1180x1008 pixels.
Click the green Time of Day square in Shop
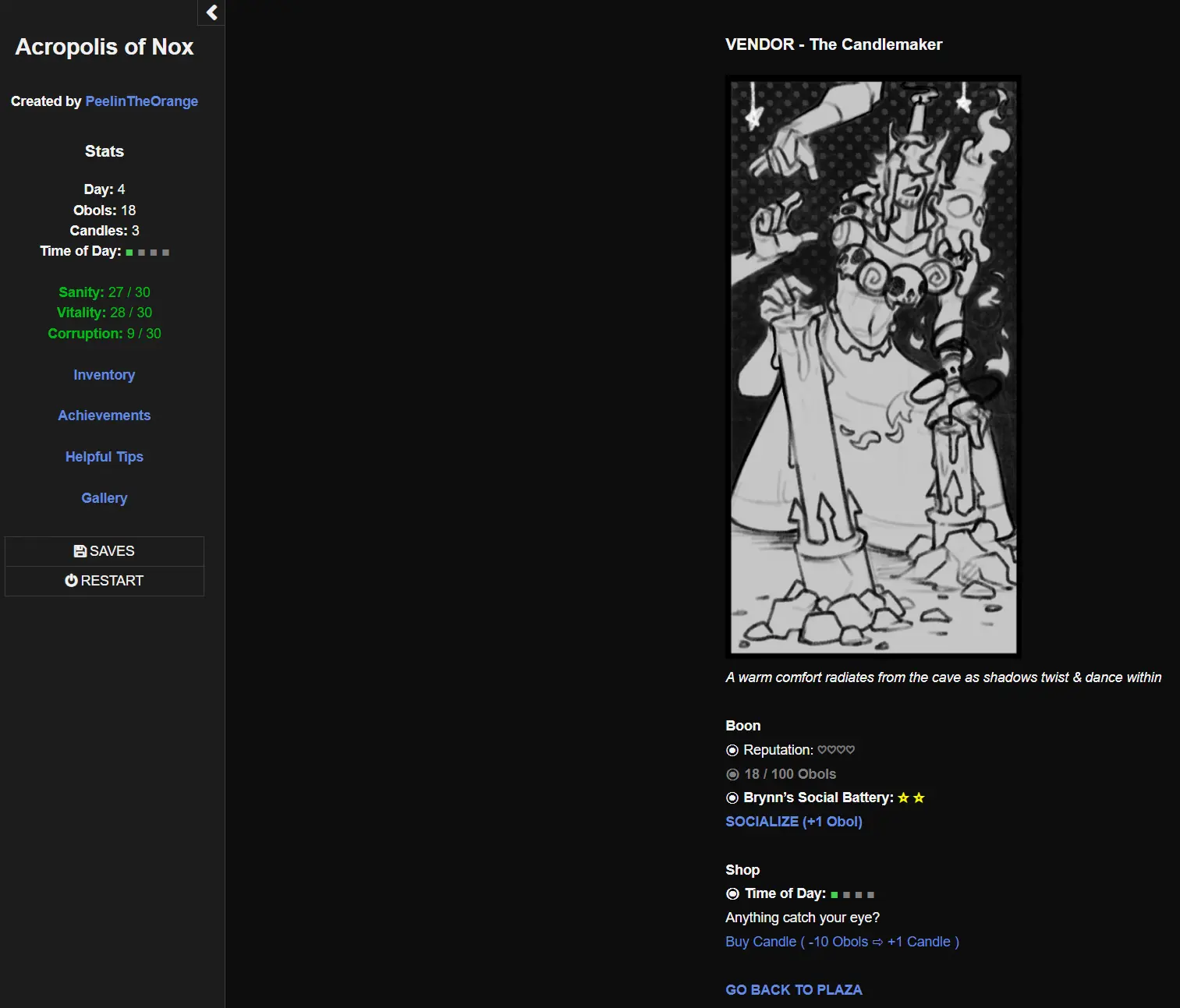coord(835,895)
